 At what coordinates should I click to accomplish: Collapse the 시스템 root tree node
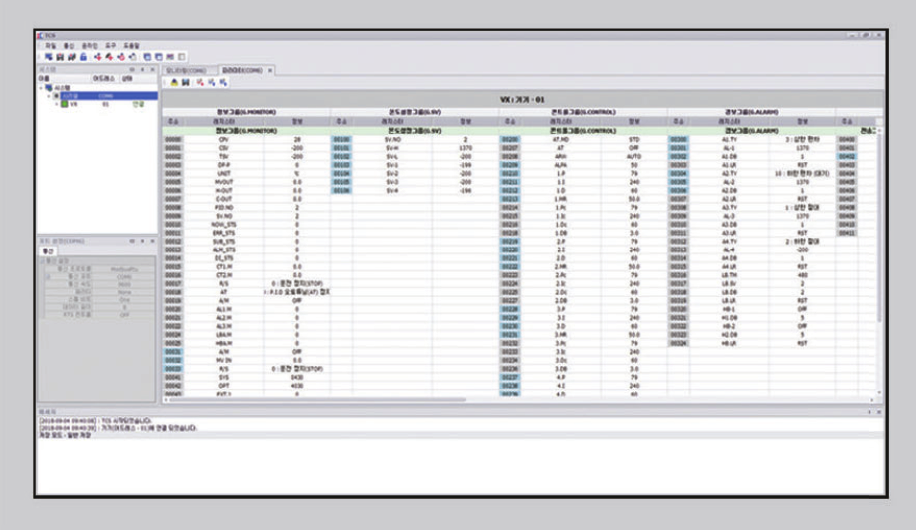[x=41, y=87]
